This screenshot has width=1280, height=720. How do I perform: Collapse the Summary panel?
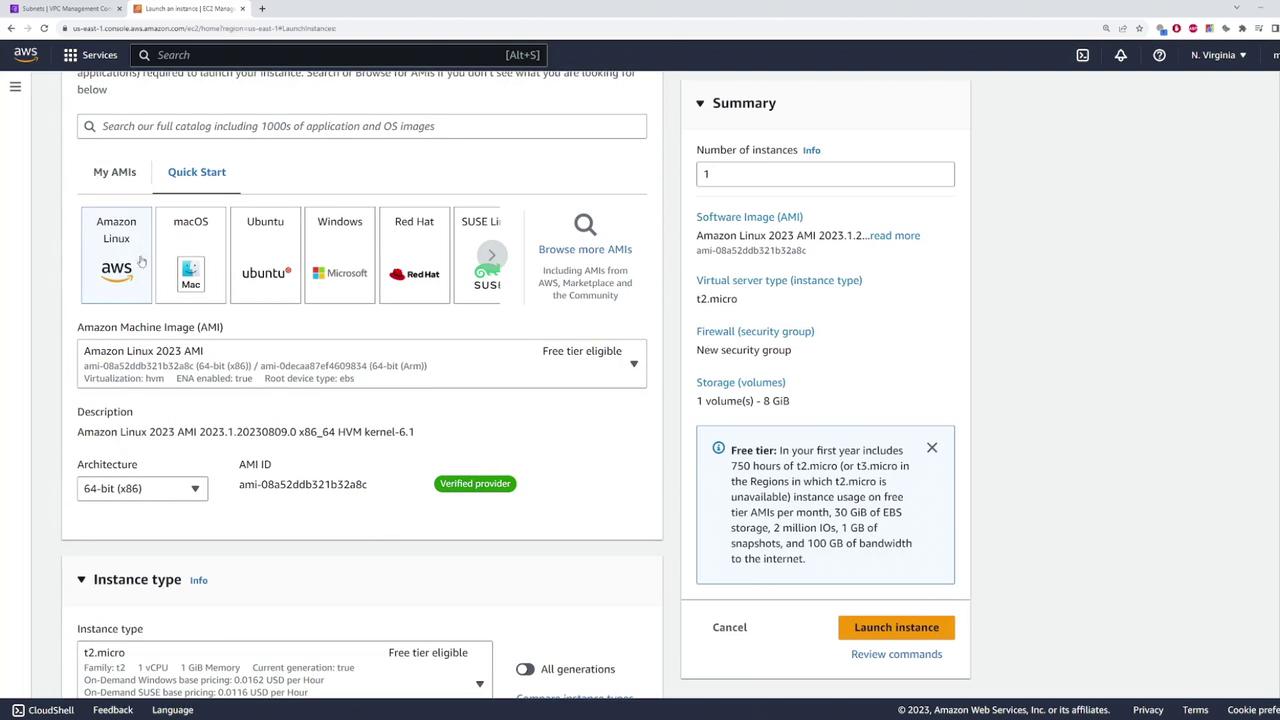tap(700, 103)
